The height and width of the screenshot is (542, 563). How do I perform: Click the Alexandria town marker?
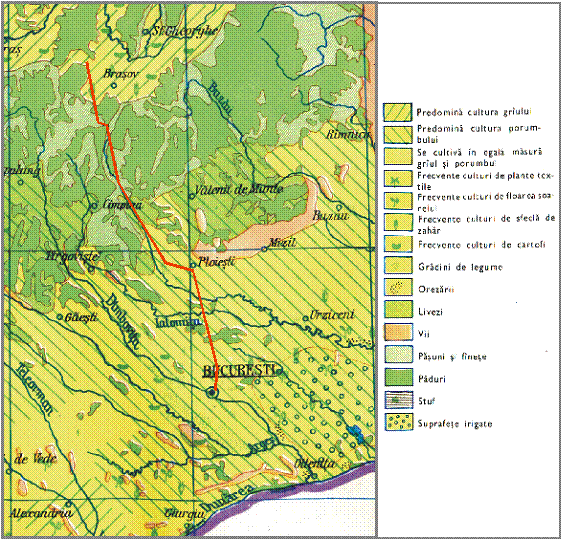pos(69,503)
